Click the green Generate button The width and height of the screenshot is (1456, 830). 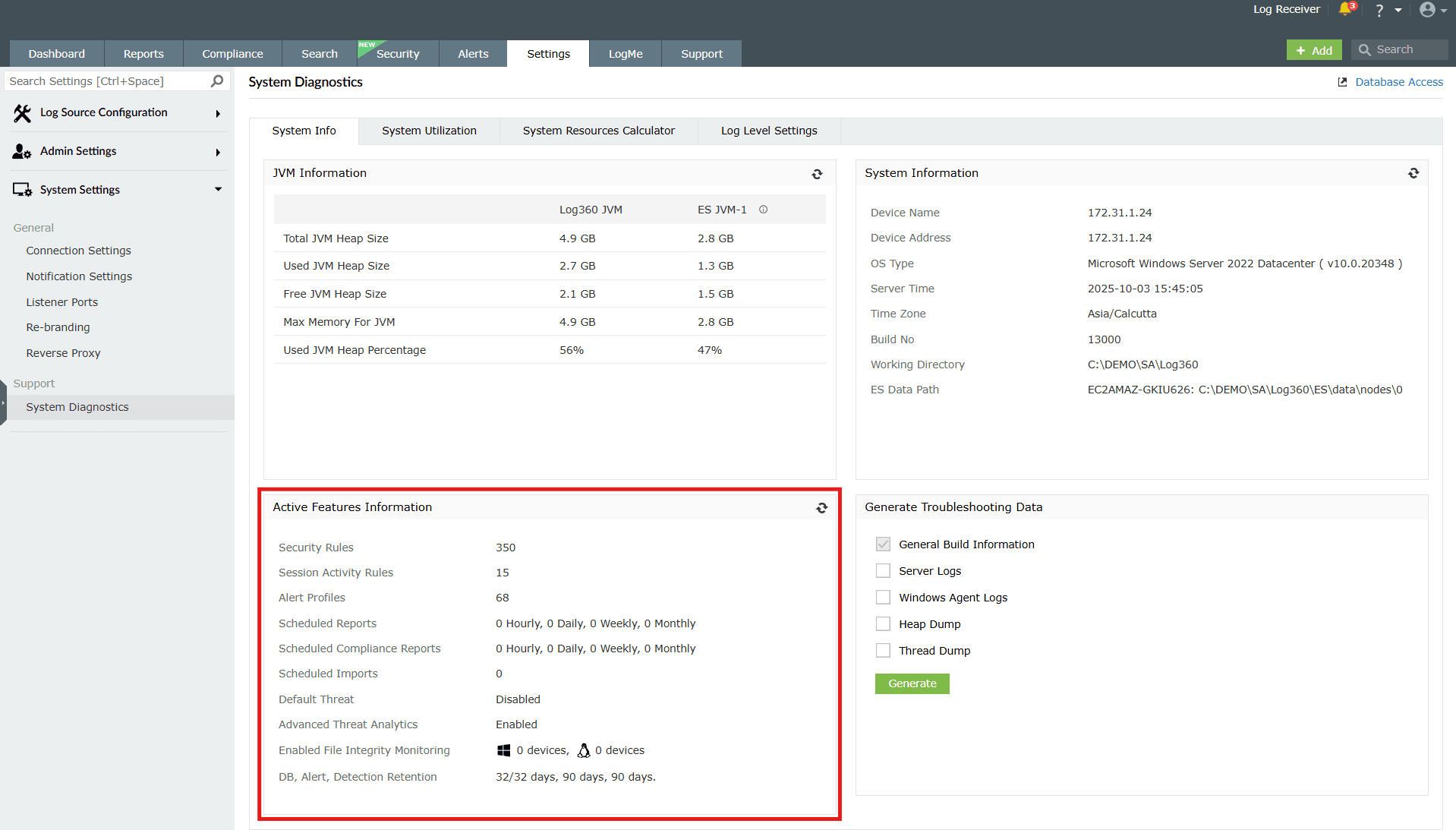(x=912, y=684)
